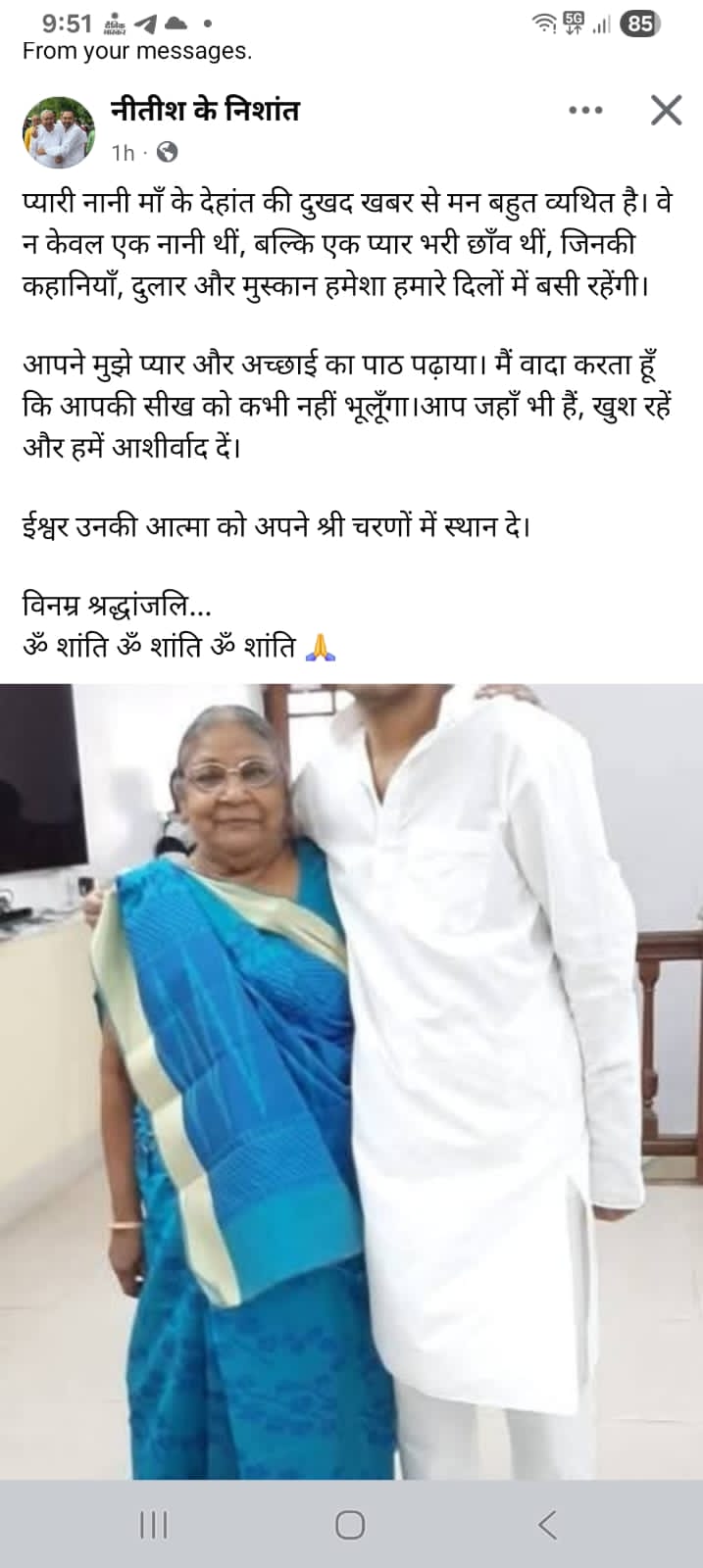Tap the folded hands emoji after शांति

point(321,647)
